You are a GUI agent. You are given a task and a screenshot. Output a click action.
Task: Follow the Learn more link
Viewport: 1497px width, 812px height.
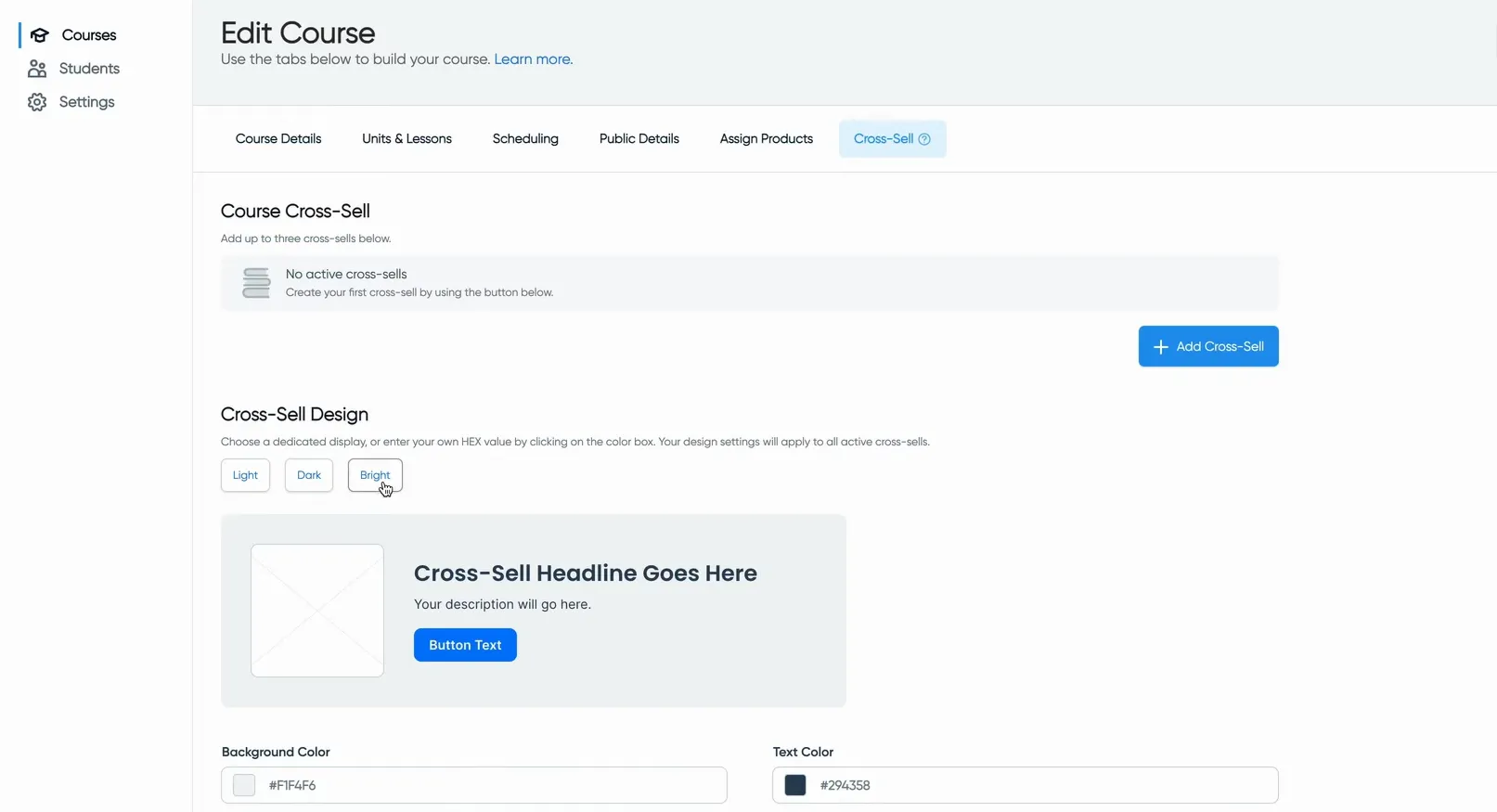534,59
